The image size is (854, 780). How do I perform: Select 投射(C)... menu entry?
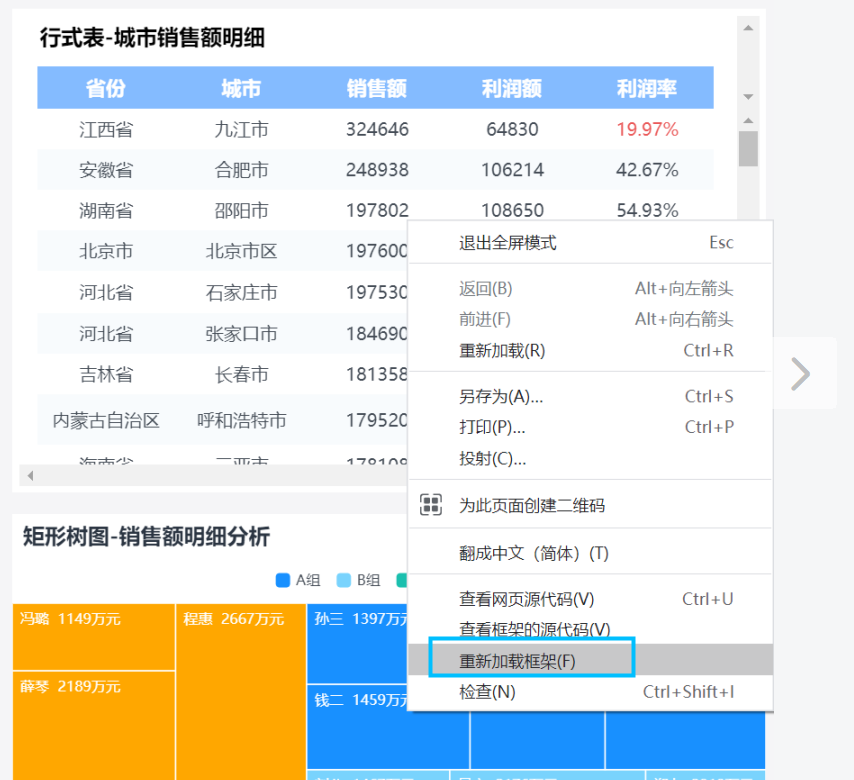point(492,459)
